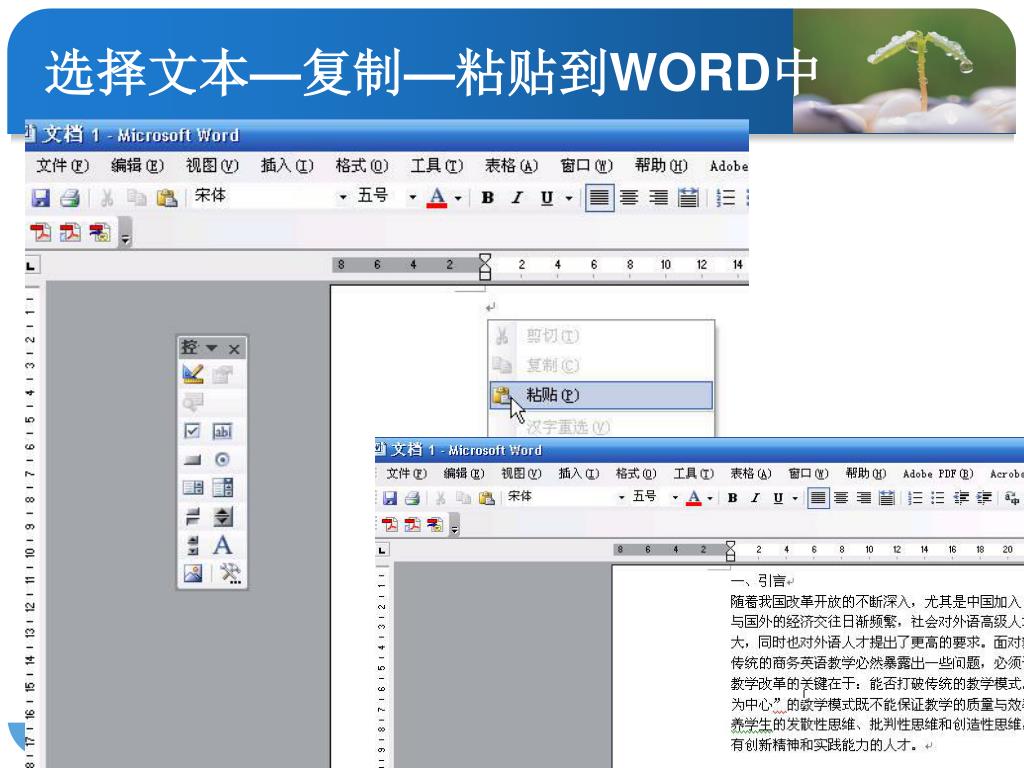The height and width of the screenshot is (768, 1024).
Task: Toggle Design Mode in the control toolbox
Action: tap(193, 374)
